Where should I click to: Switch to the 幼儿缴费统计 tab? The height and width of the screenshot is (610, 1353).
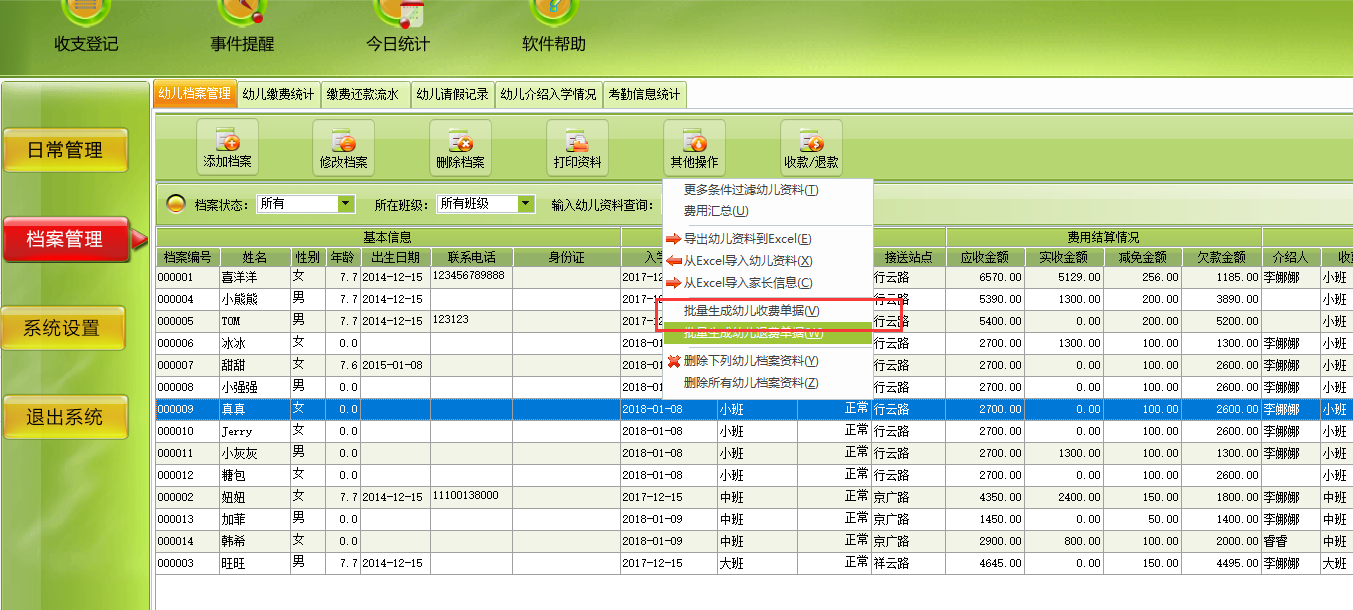pyautogui.click(x=279, y=95)
